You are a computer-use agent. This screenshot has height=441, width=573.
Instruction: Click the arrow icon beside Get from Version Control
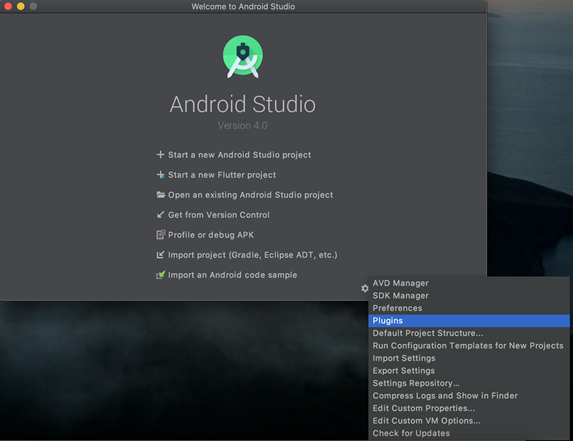click(160, 214)
